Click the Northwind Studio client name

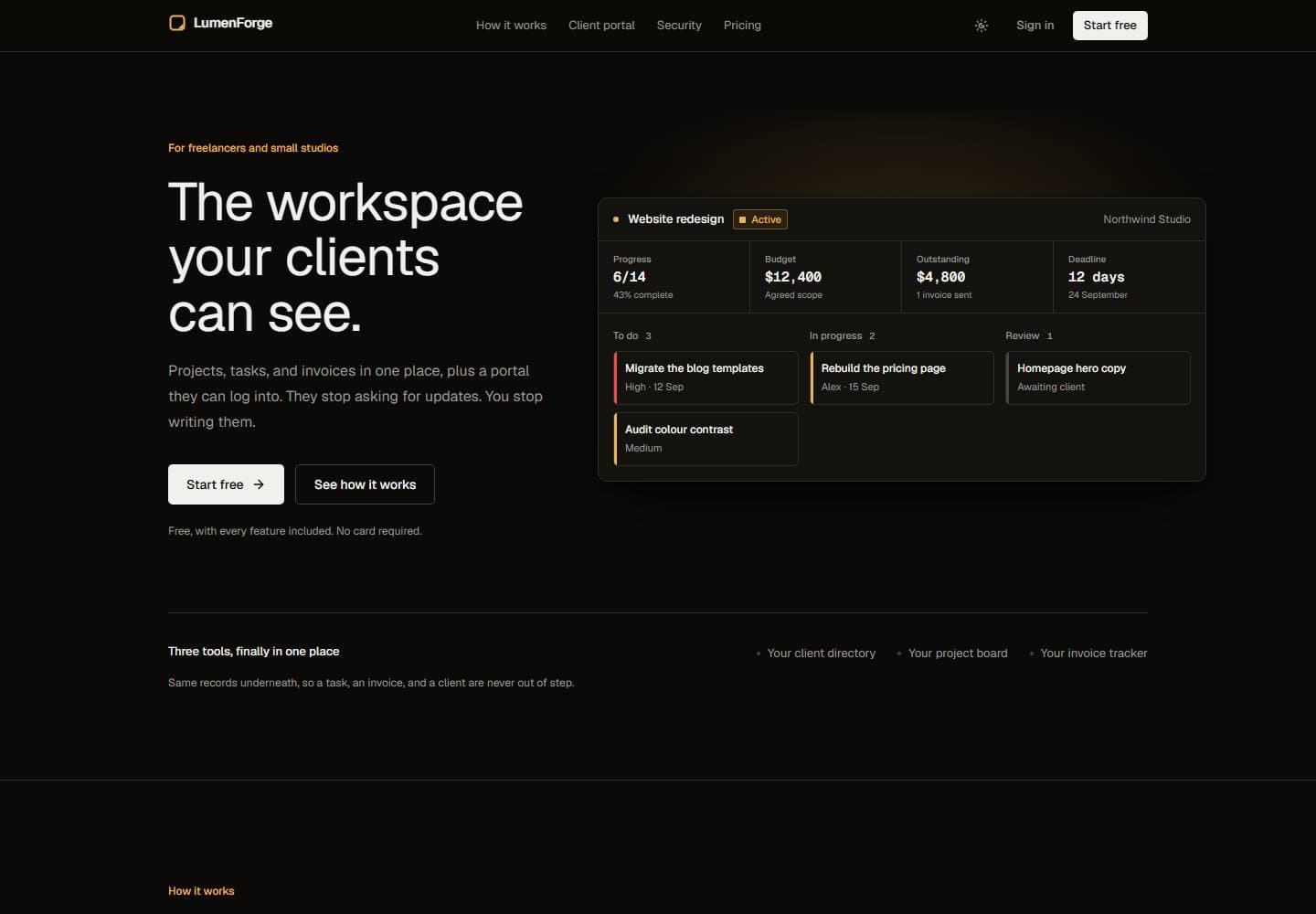[1147, 219]
